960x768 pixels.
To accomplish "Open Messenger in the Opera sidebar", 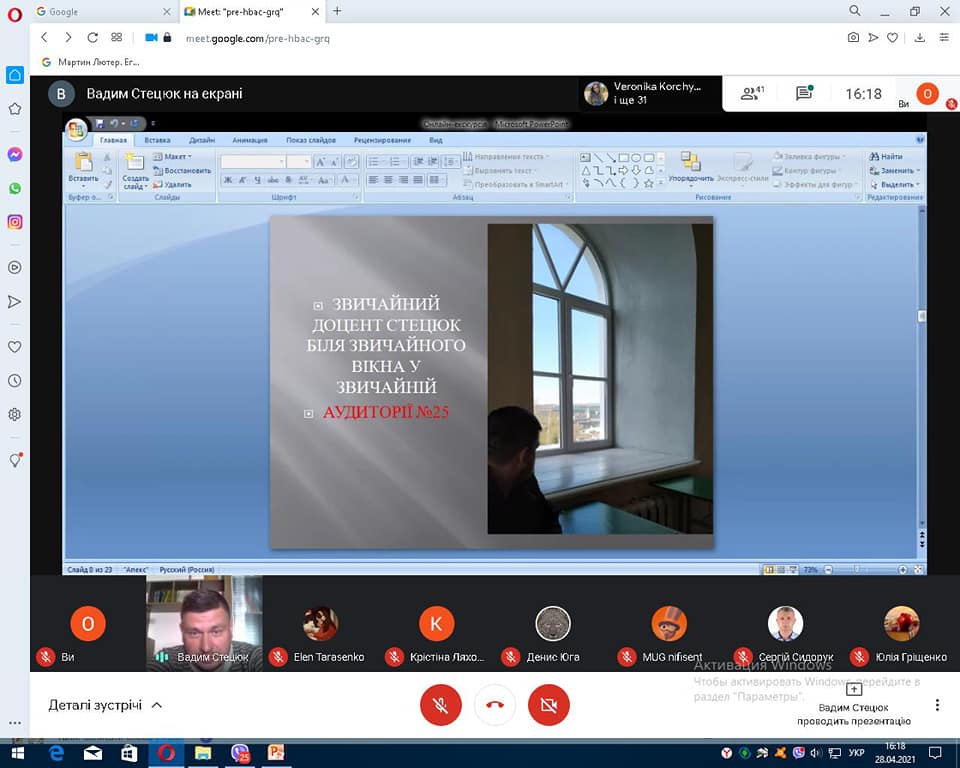I will (15, 155).
